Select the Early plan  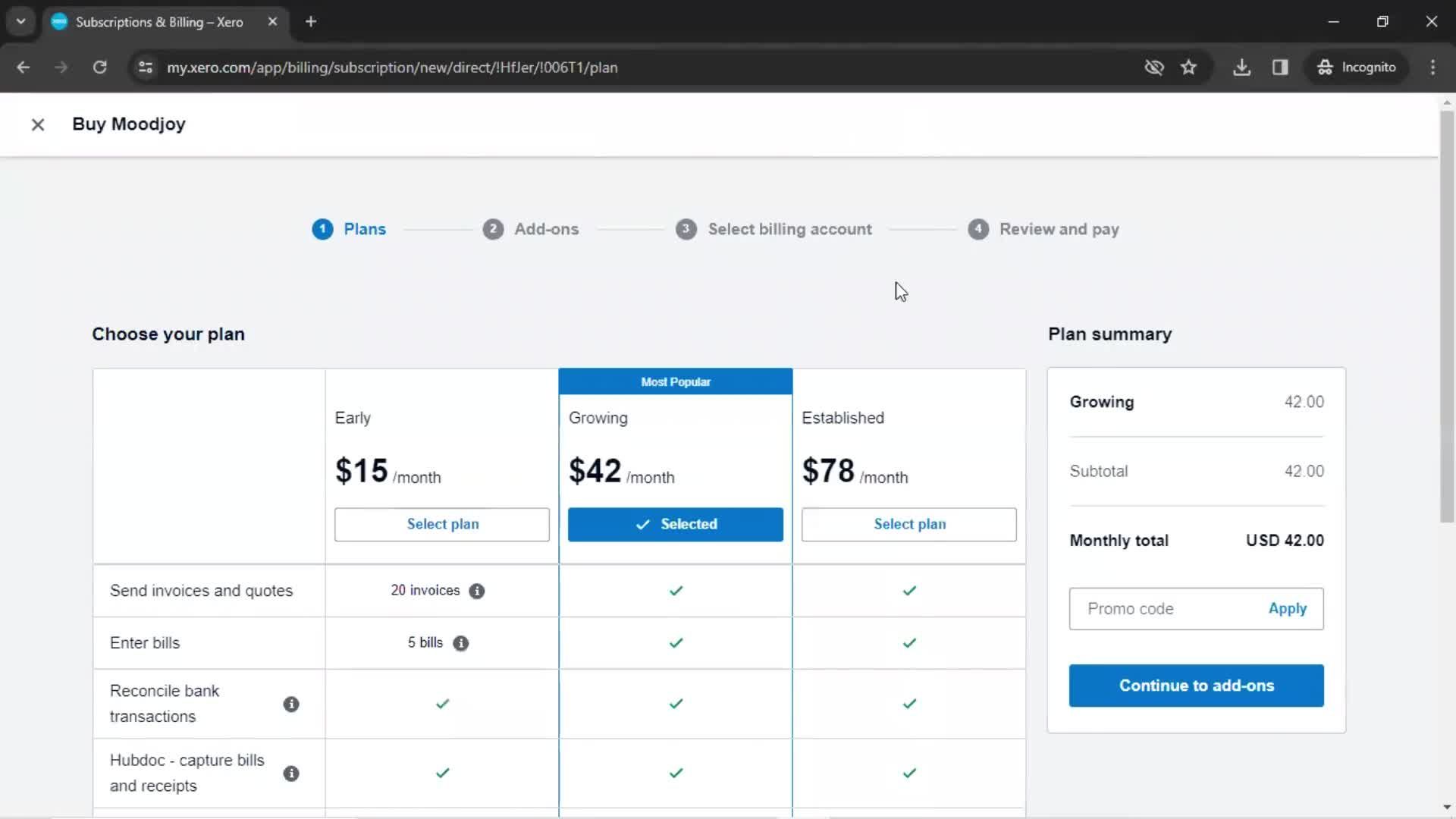click(x=442, y=525)
